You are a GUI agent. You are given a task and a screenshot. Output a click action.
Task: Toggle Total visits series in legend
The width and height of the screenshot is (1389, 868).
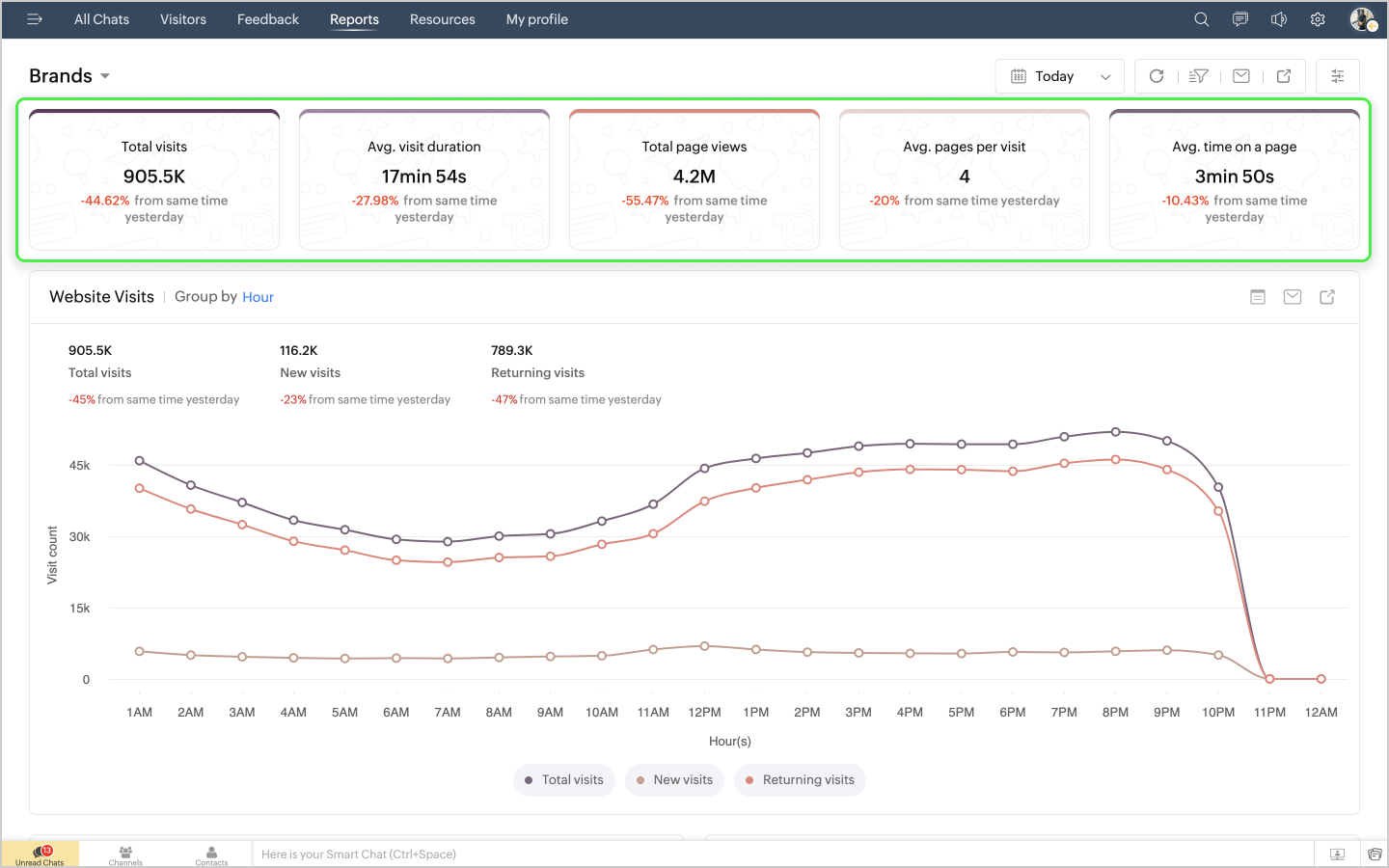tap(564, 780)
